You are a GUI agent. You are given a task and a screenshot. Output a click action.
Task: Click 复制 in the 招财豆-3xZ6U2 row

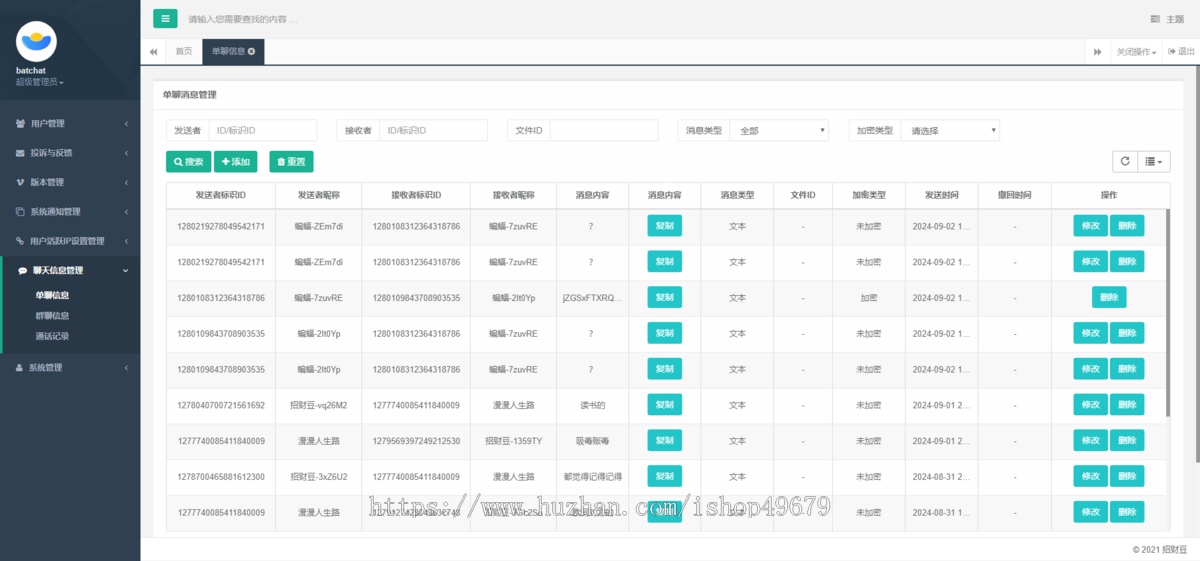point(664,477)
